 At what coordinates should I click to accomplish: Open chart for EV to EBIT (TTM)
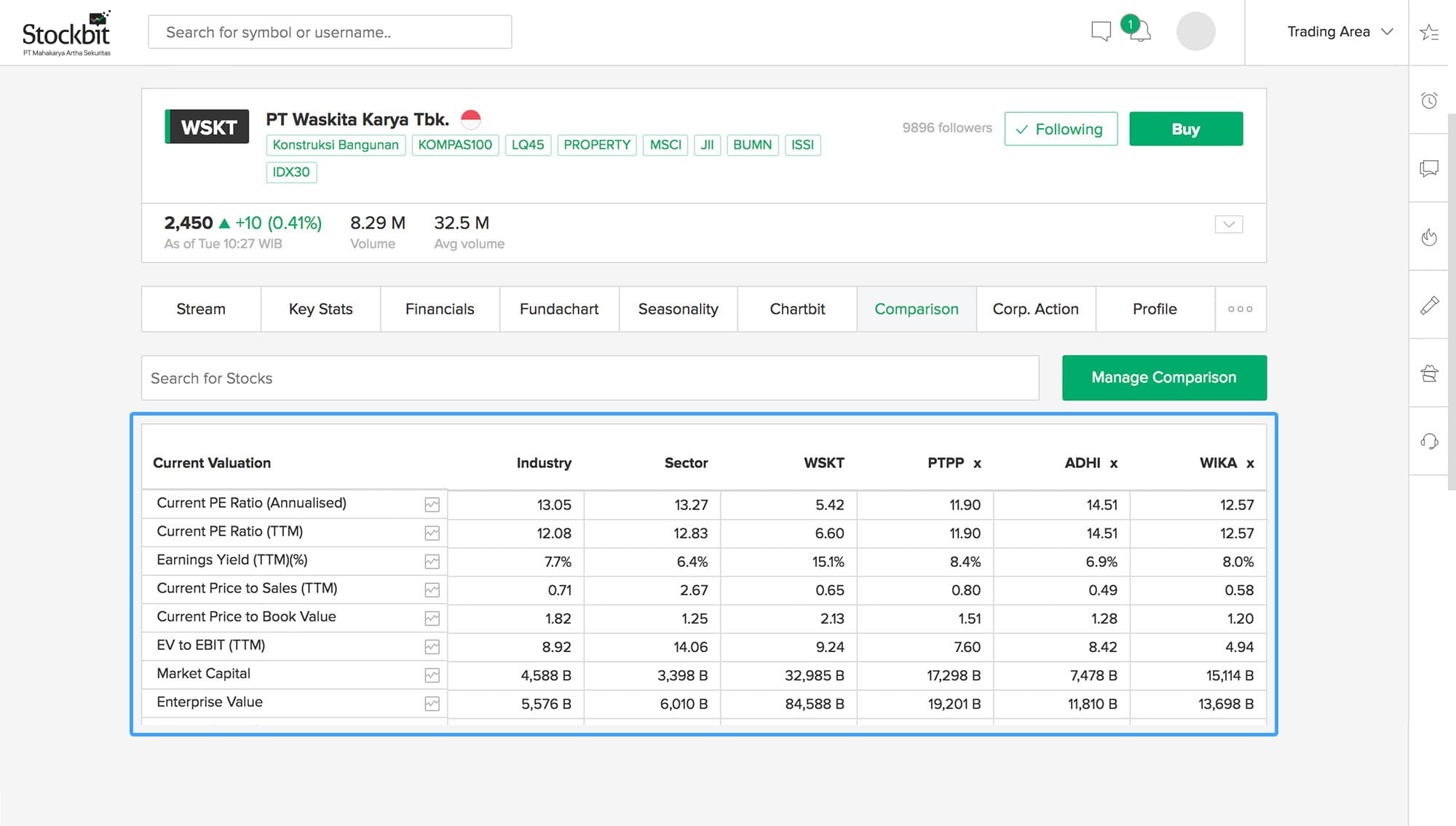(x=432, y=646)
